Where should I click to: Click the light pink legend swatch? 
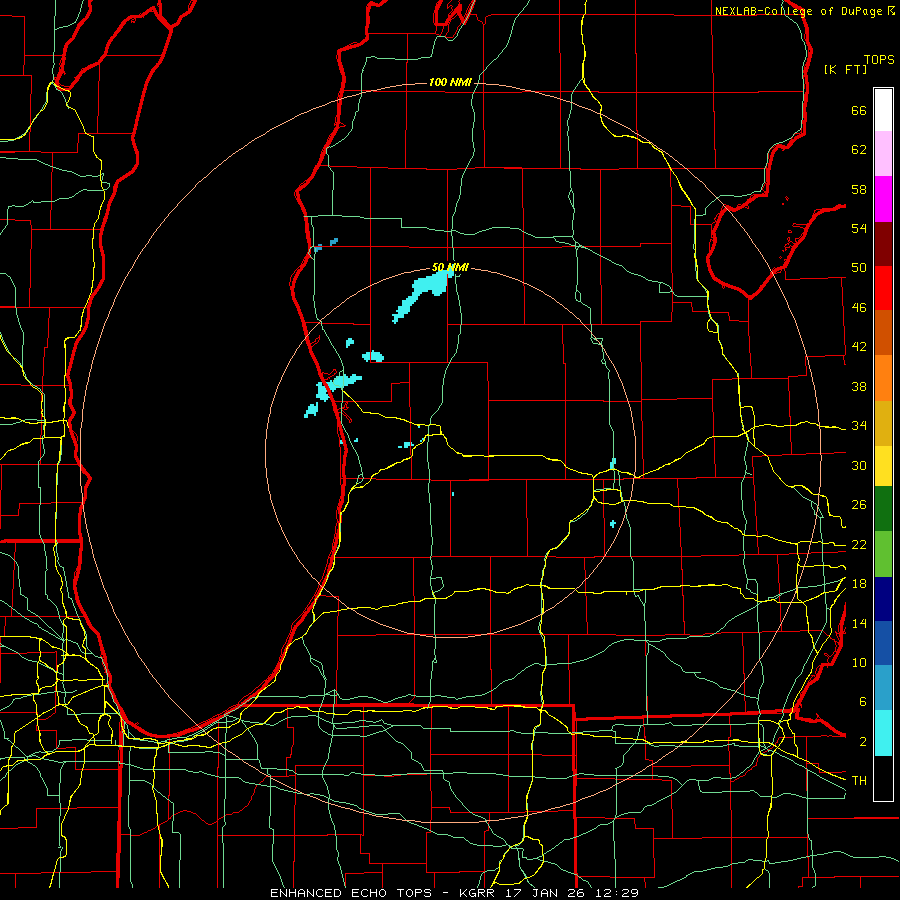pyautogui.click(x=883, y=153)
